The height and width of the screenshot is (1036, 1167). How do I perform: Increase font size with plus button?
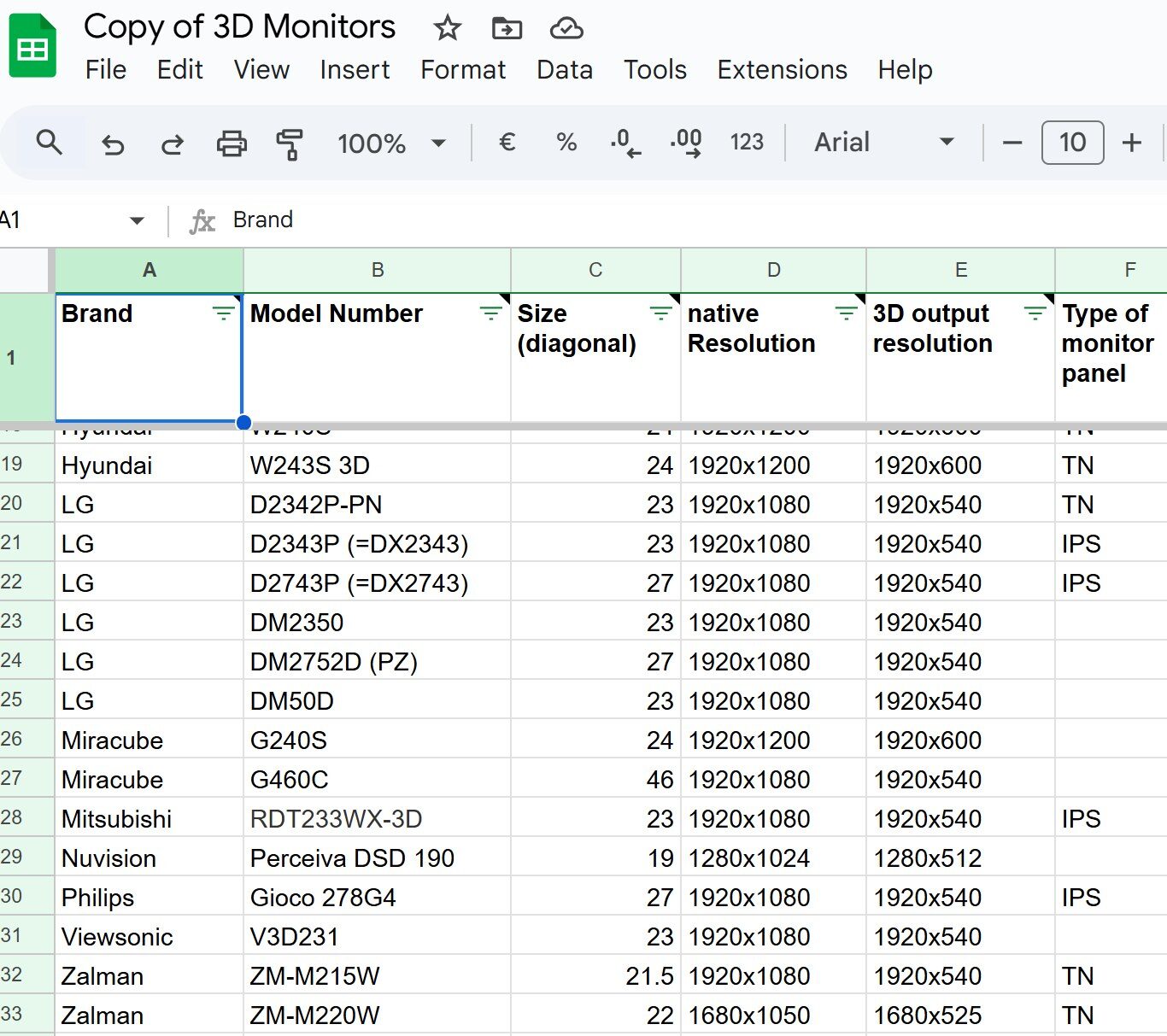1132,143
